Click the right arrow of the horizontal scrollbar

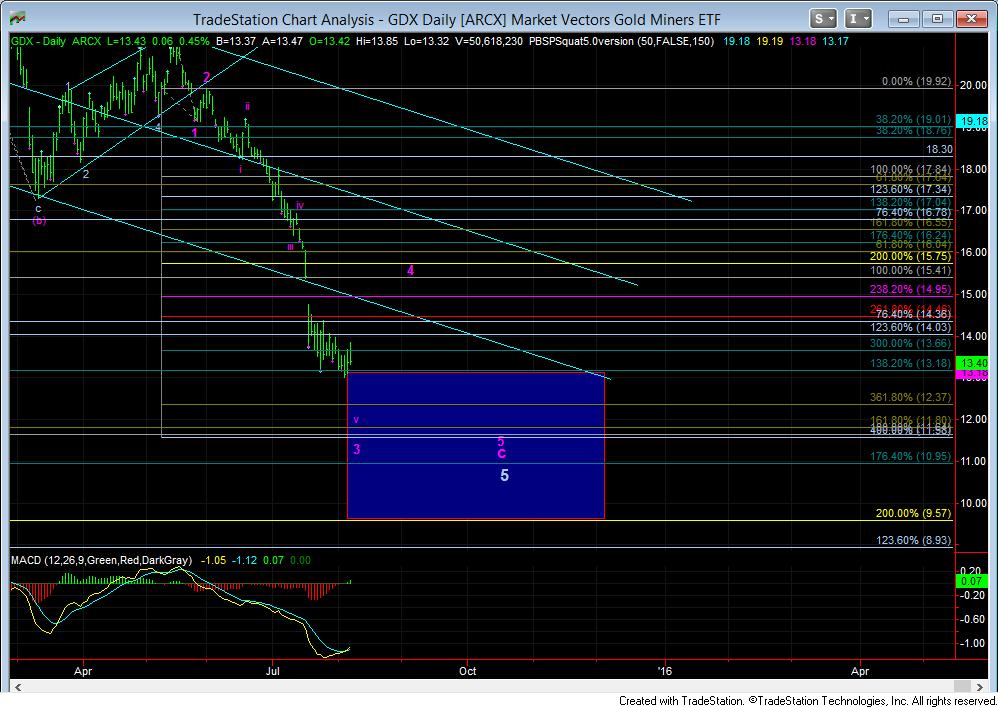point(980,687)
